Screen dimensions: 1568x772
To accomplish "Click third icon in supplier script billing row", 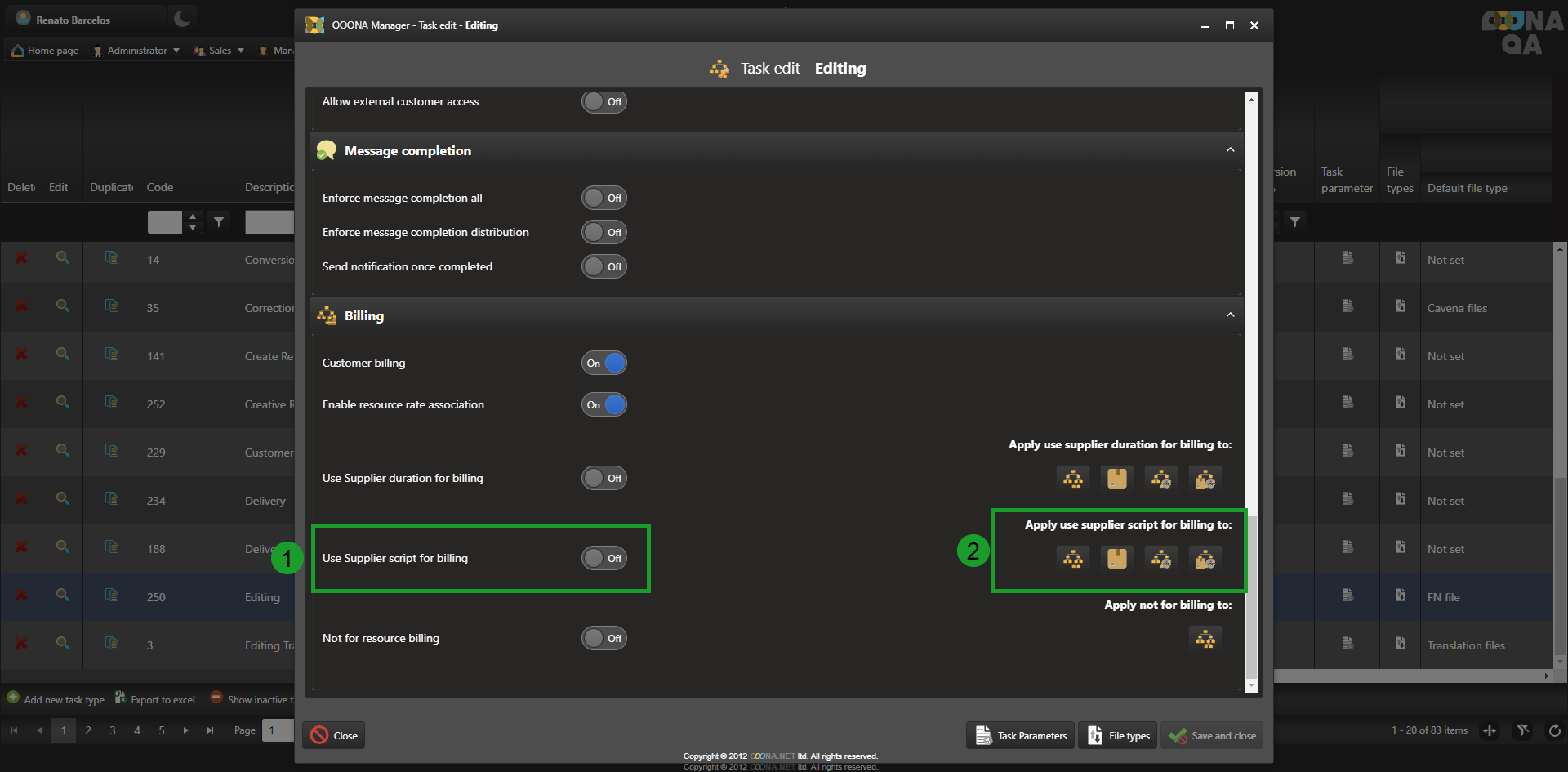I will click(x=1160, y=559).
